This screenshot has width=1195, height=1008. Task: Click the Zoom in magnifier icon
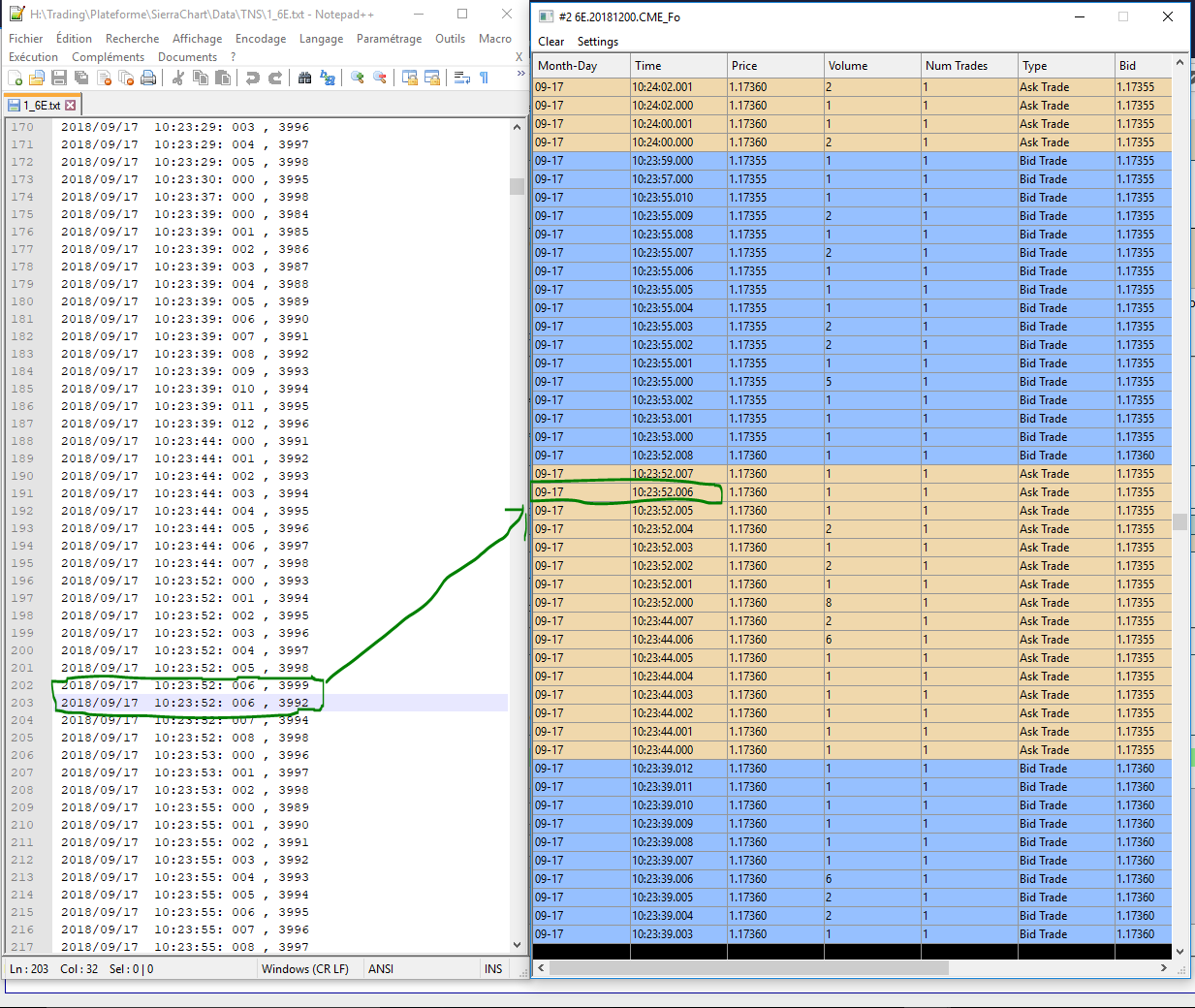[358, 78]
